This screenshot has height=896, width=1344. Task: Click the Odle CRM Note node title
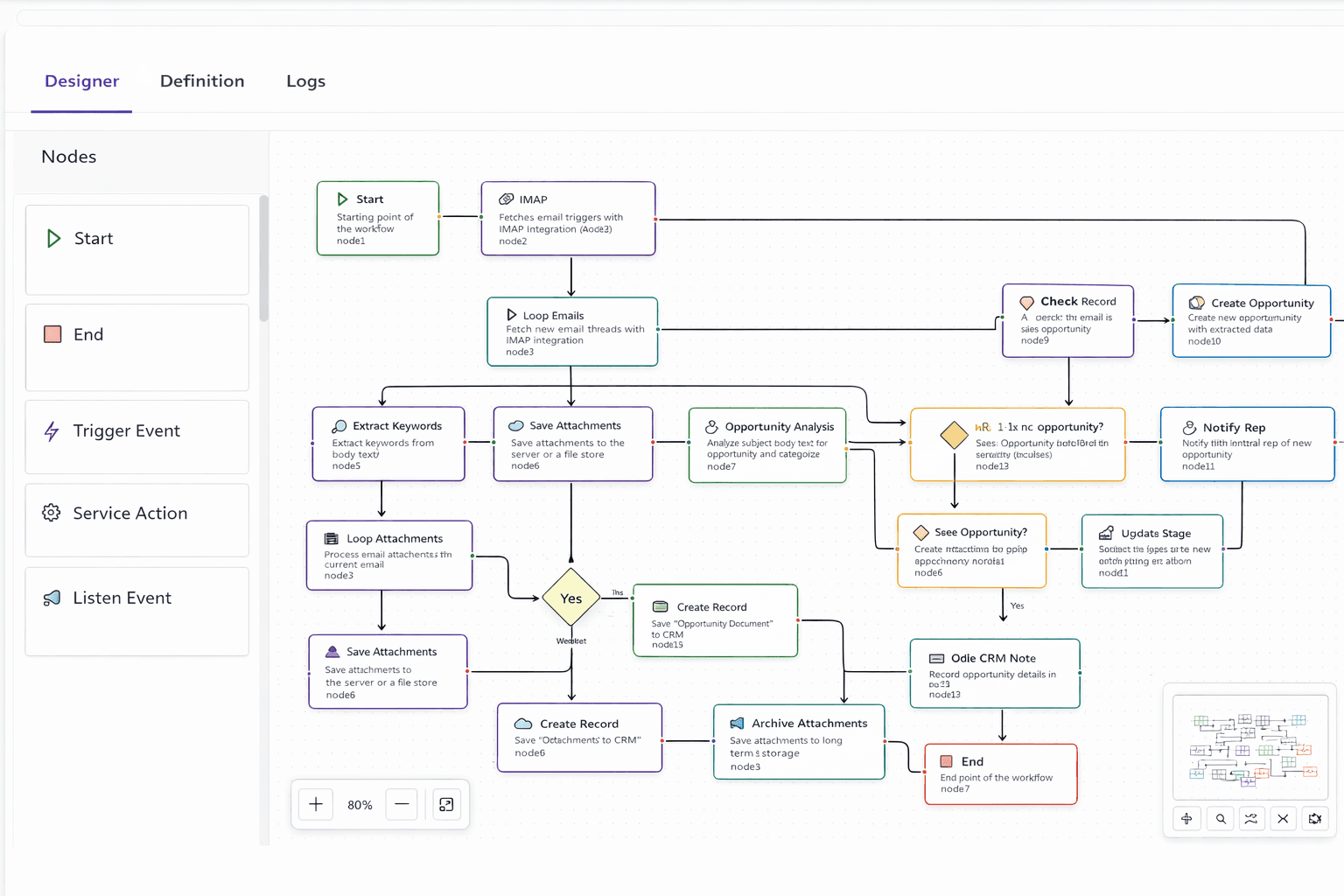993,659
